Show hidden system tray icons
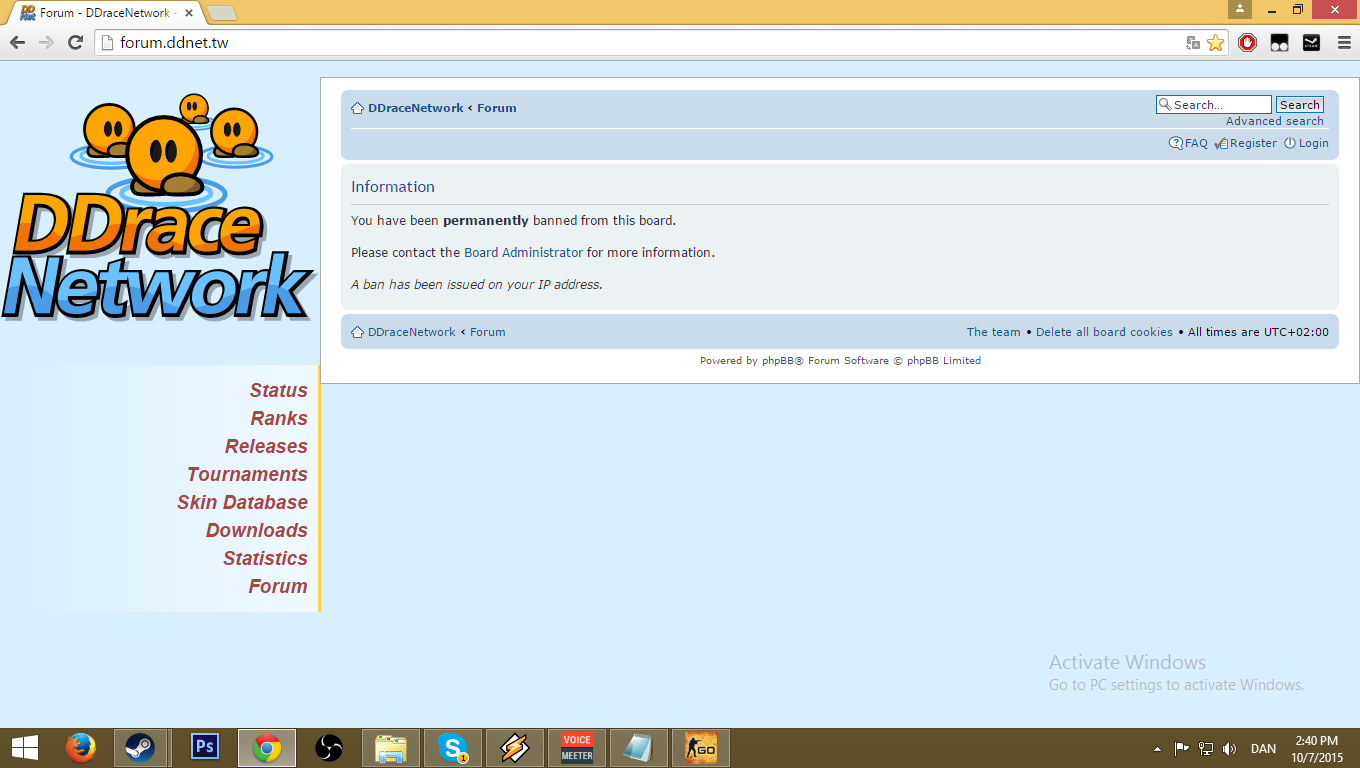Screen dimensions: 1360x768 tap(1158, 748)
